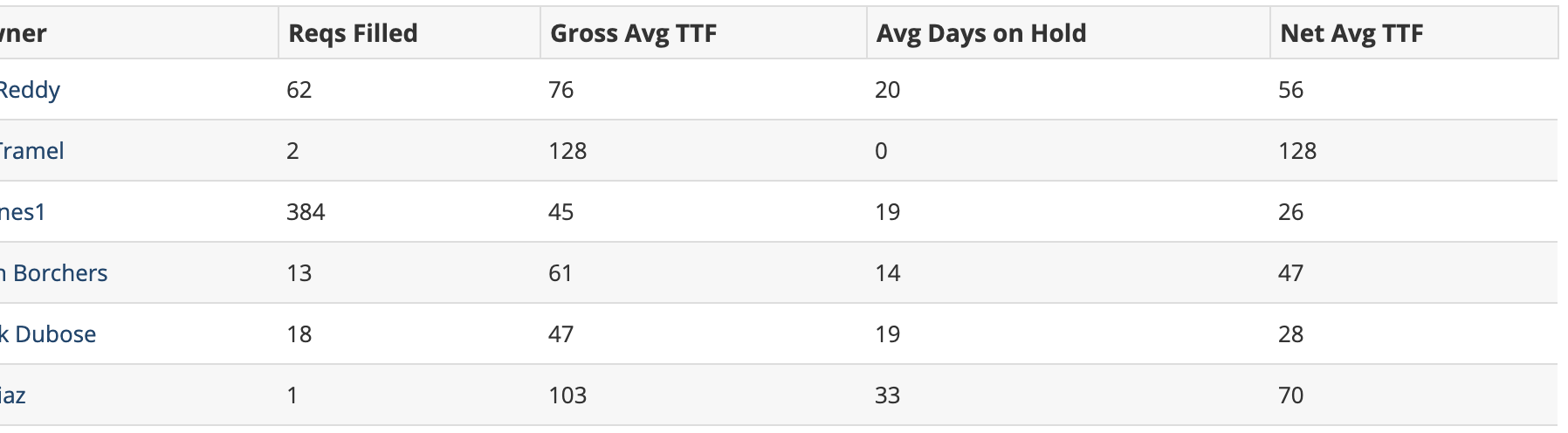Click the Avg Days on Hold header
1568x433 pixels.
coord(980,33)
